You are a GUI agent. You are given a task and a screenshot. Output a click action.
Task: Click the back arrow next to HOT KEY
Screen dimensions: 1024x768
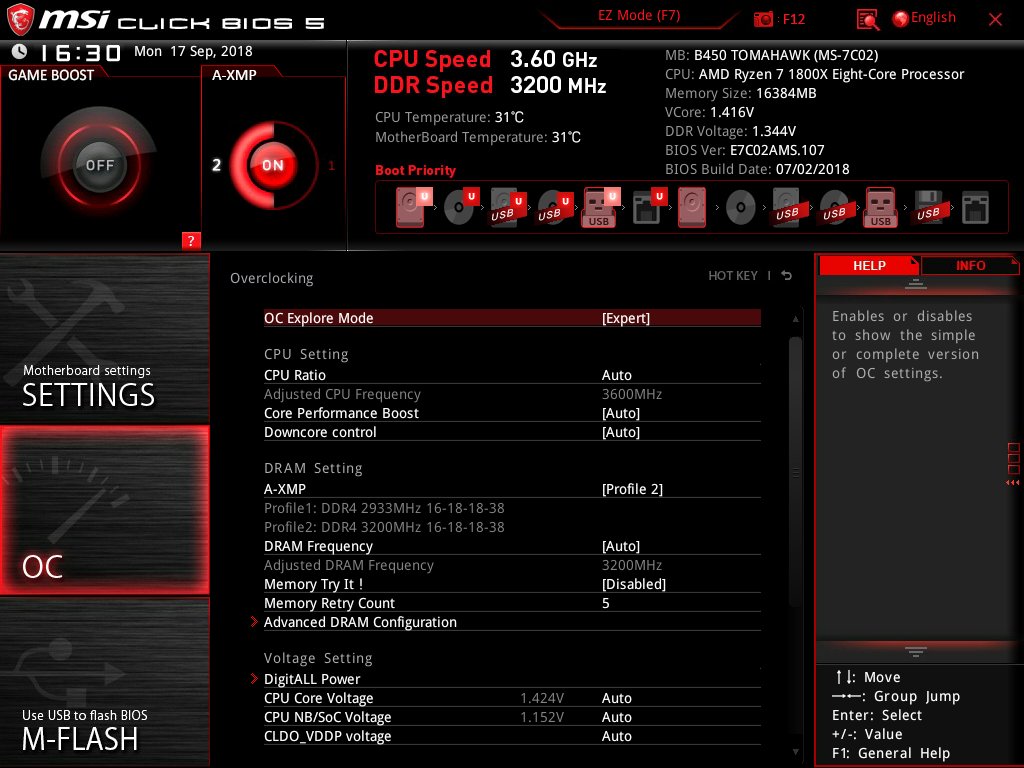pos(787,276)
